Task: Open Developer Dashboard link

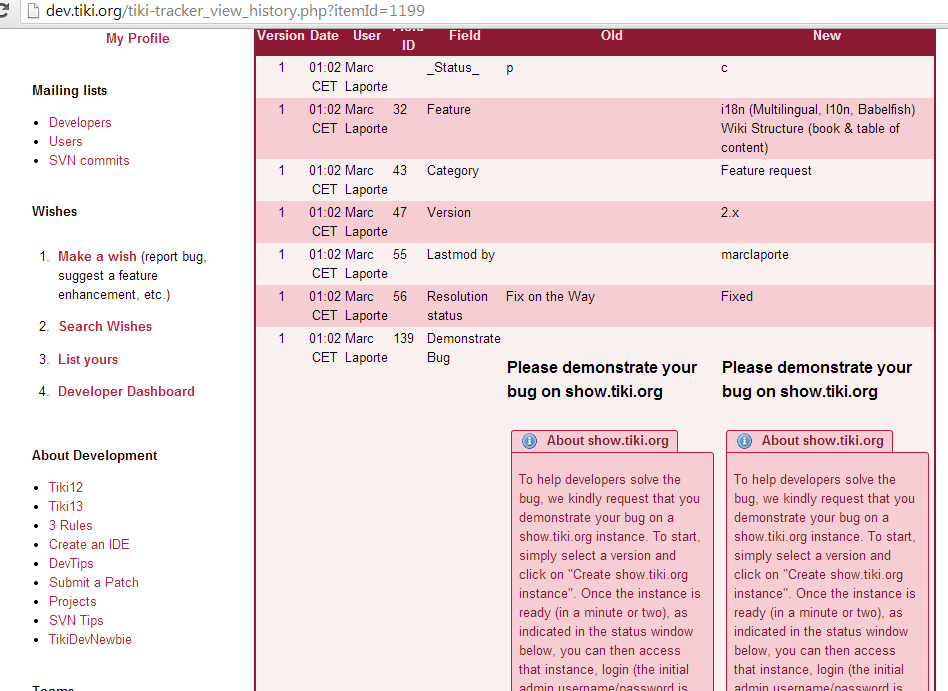Action: click(126, 391)
